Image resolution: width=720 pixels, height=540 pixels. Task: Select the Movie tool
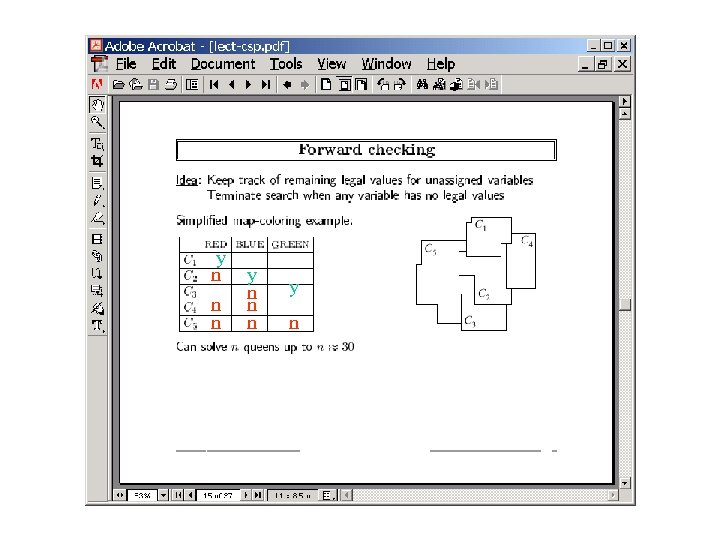97,239
